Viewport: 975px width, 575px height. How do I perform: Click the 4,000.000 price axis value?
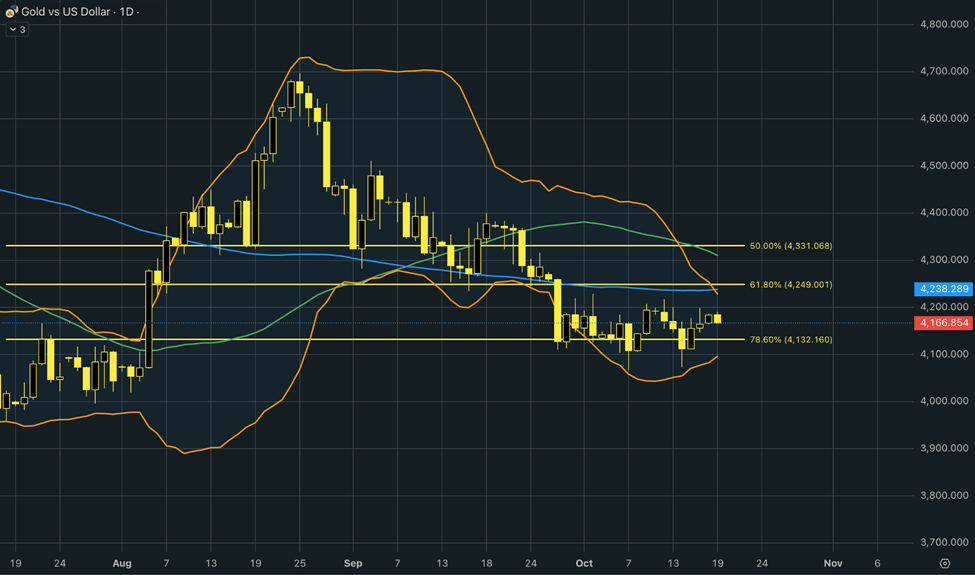coord(944,400)
